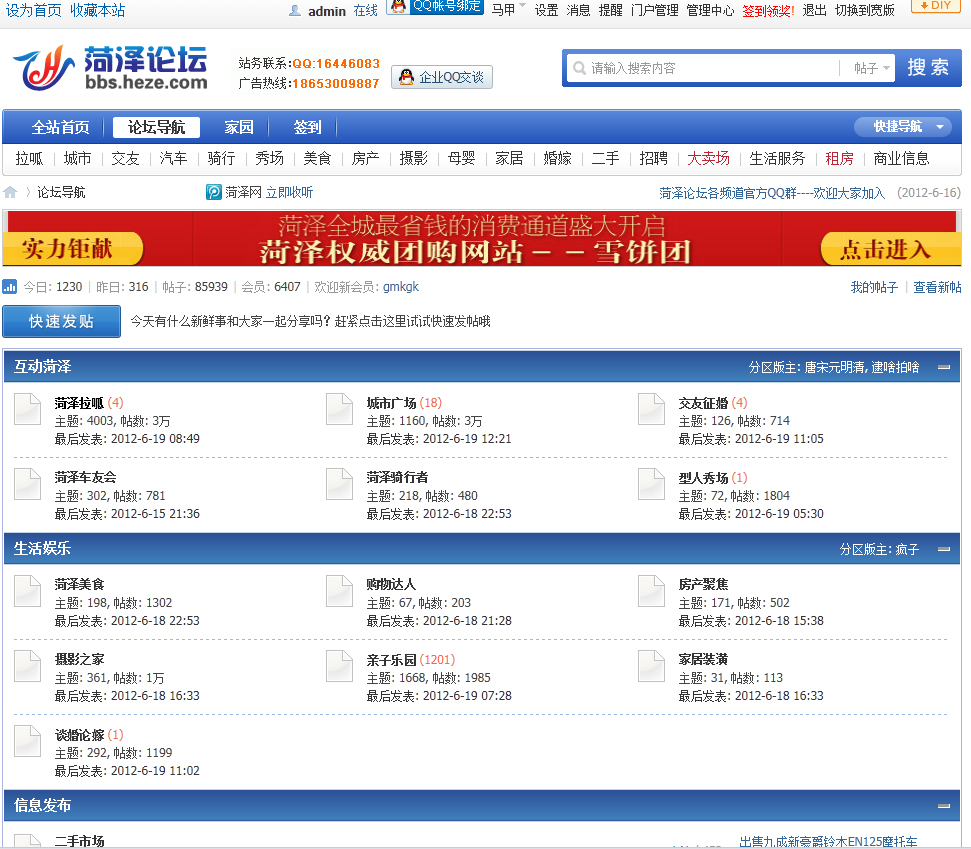Click the forum icon beside 亲子乐园

coord(339,666)
